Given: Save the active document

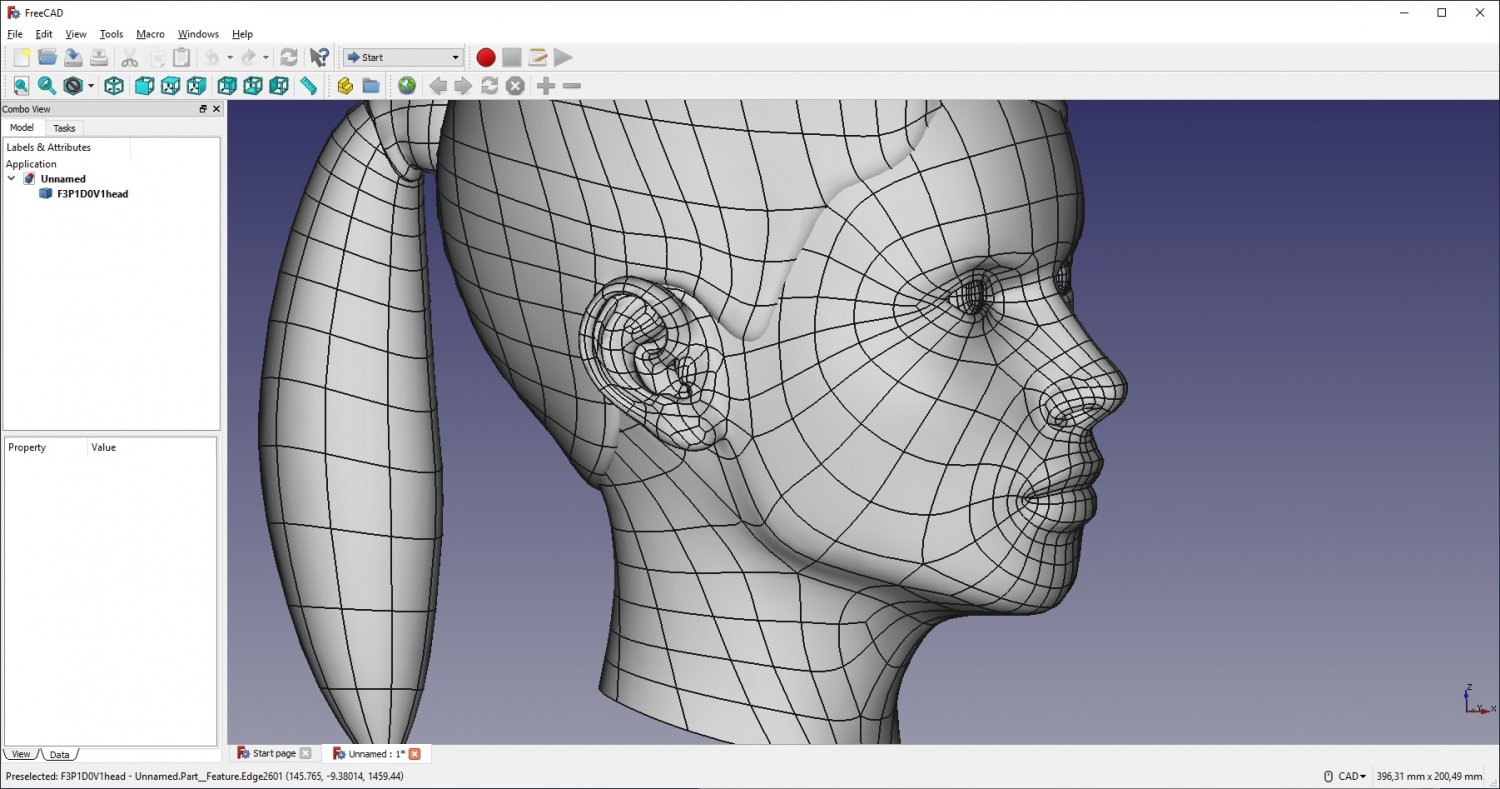Looking at the screenshot, I should coord(73,57).
